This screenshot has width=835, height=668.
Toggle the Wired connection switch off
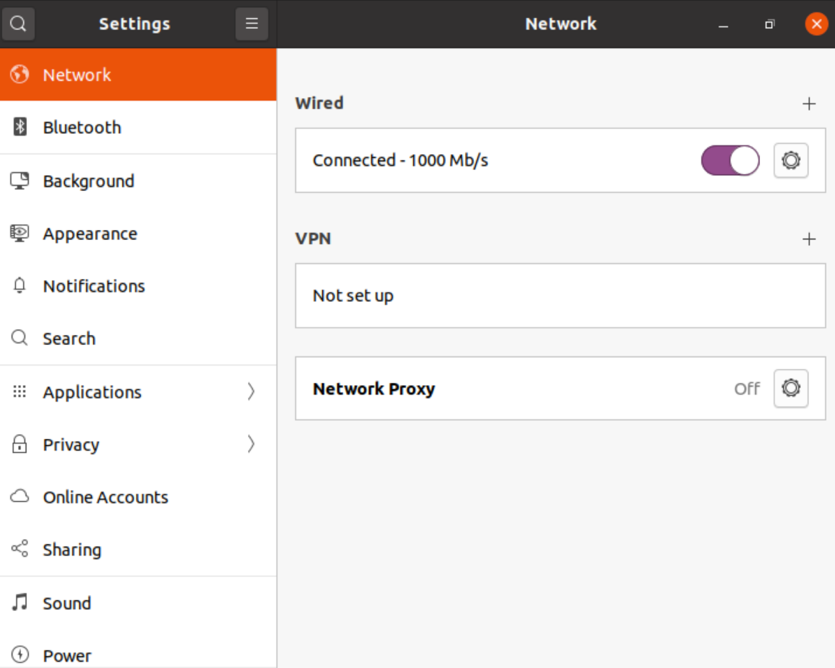(730, 160)
